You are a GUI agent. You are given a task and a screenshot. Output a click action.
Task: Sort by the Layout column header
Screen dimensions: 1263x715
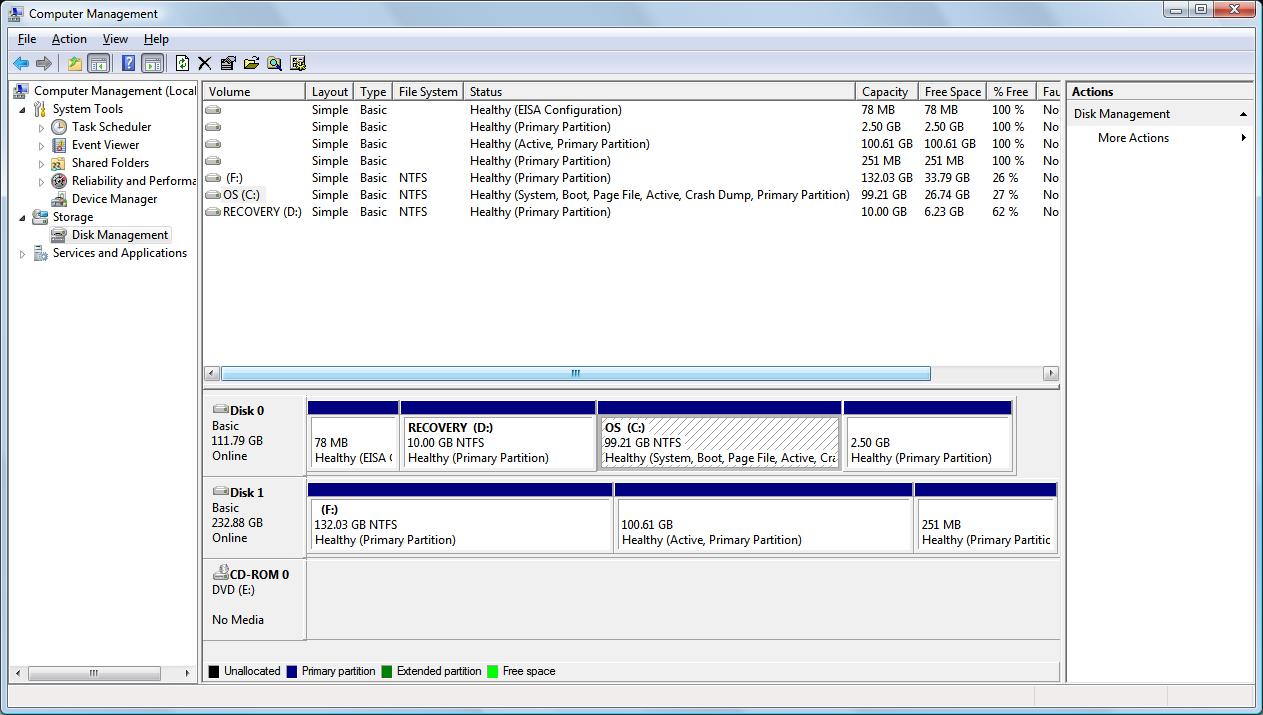[330, 91]
